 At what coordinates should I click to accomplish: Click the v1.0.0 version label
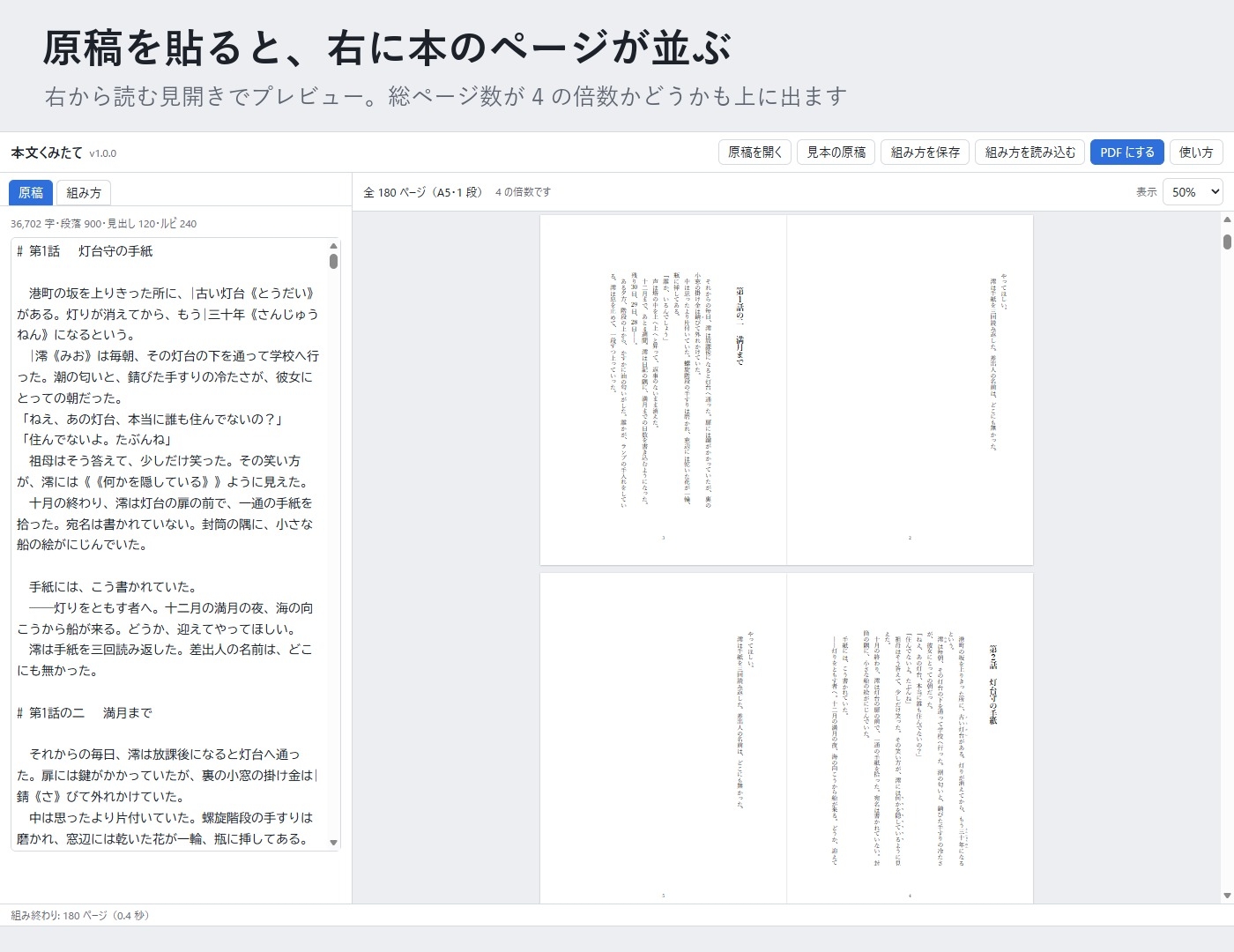point(103,153)
